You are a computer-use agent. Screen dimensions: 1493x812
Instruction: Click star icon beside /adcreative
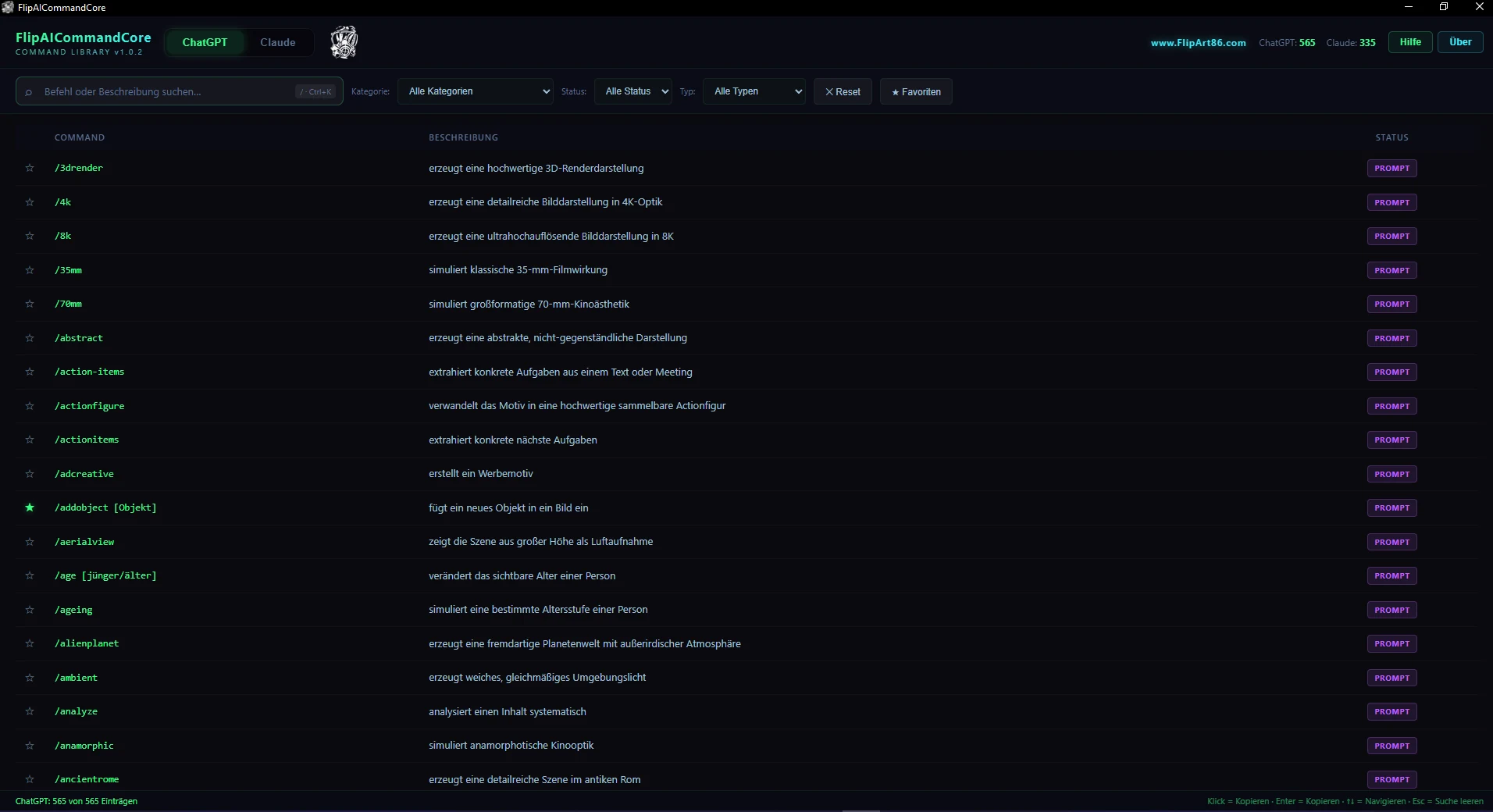[30, 474]
